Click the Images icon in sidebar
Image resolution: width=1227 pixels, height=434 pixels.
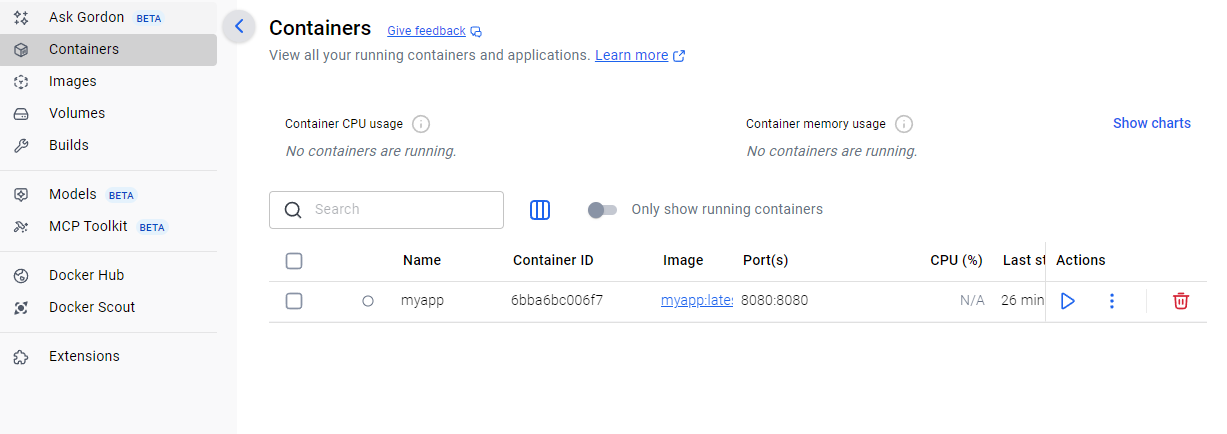pos(21,82)
